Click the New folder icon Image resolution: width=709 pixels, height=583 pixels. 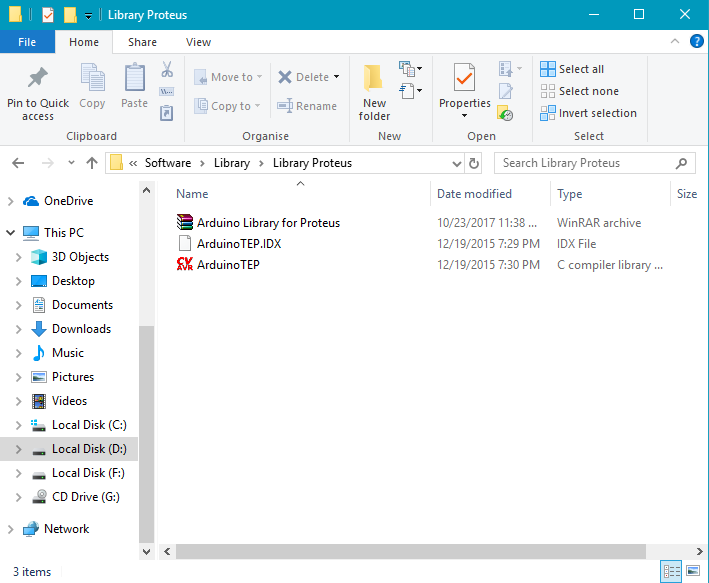[373, 78]
